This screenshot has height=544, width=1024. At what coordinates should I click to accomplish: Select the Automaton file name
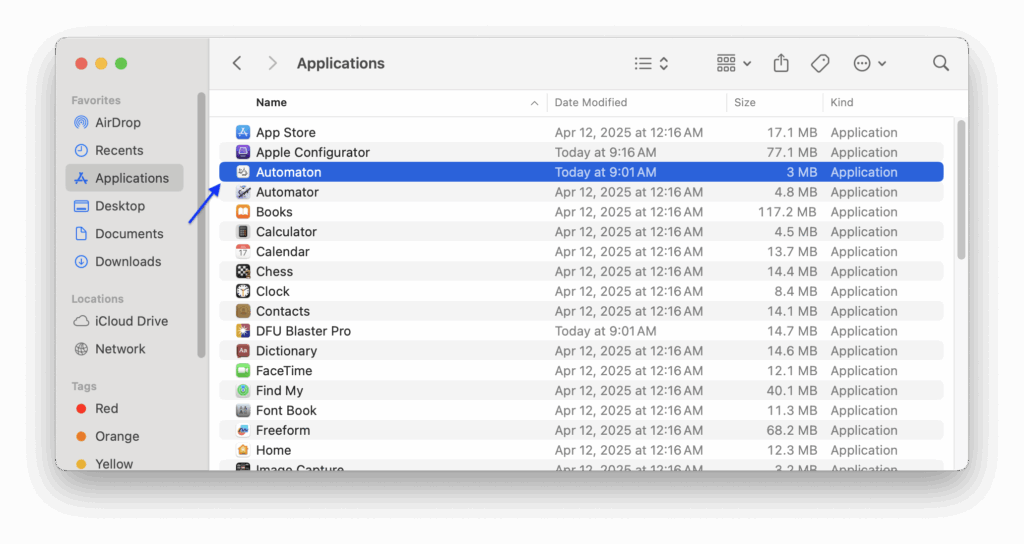289,172
